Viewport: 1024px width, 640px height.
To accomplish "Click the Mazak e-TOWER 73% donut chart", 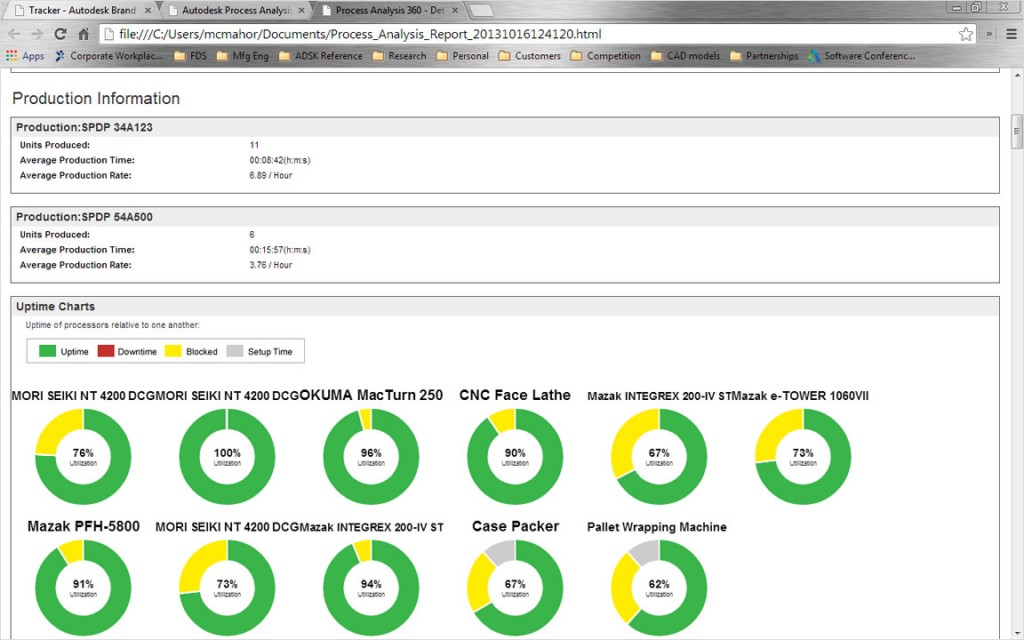I will click(803, 456).
